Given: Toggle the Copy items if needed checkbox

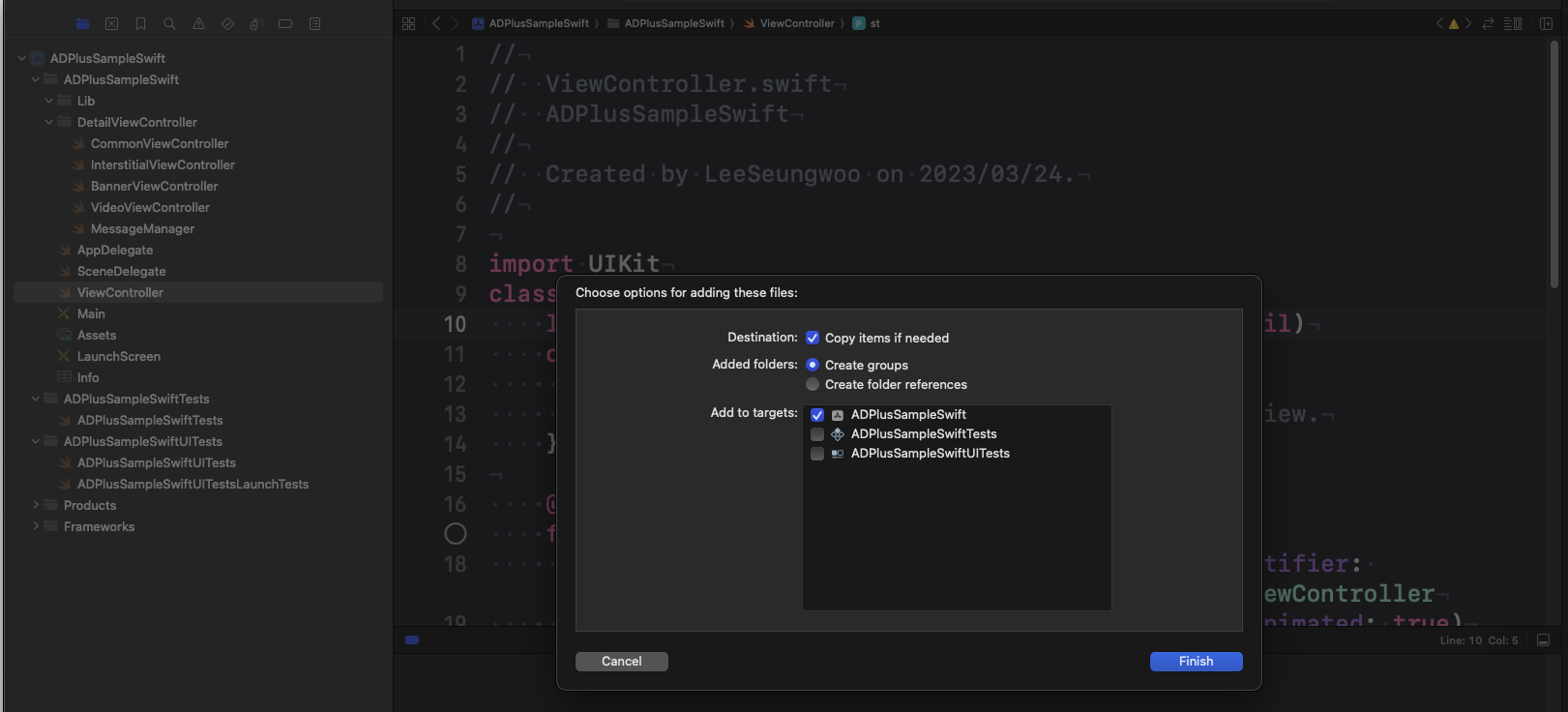Looking at the screenshot, I should [x=813, y=338].
